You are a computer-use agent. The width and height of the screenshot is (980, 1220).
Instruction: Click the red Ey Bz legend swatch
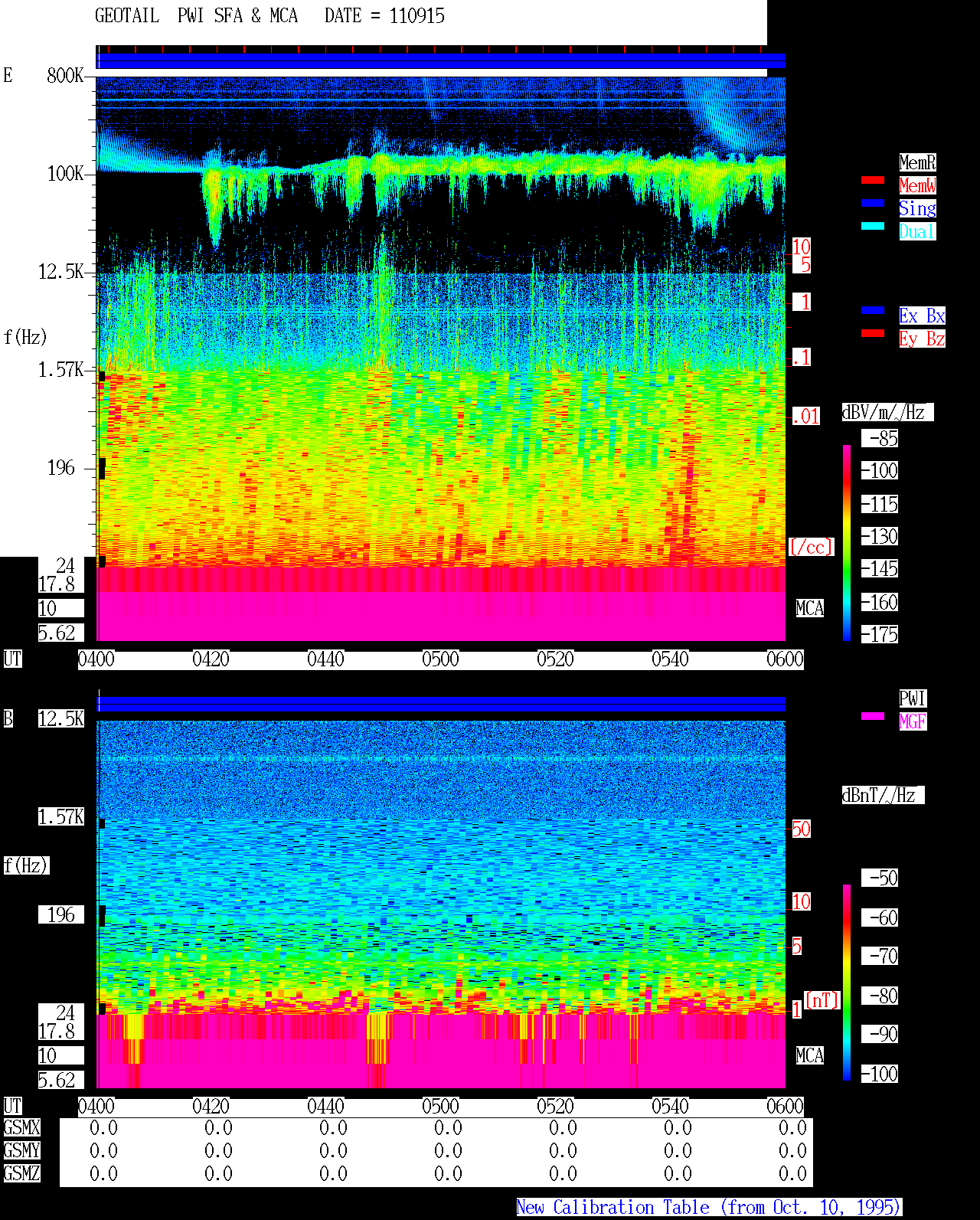pyautogui.click(x=873, y=333)
